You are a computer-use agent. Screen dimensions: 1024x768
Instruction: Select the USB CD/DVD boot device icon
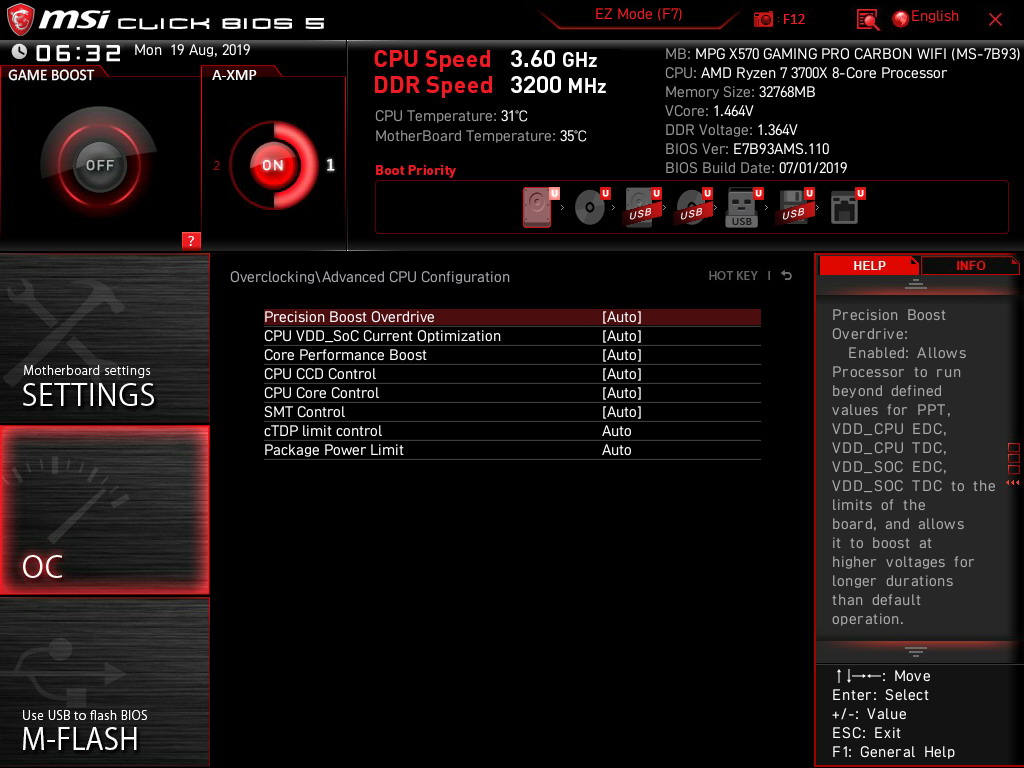tap(693, 207)
